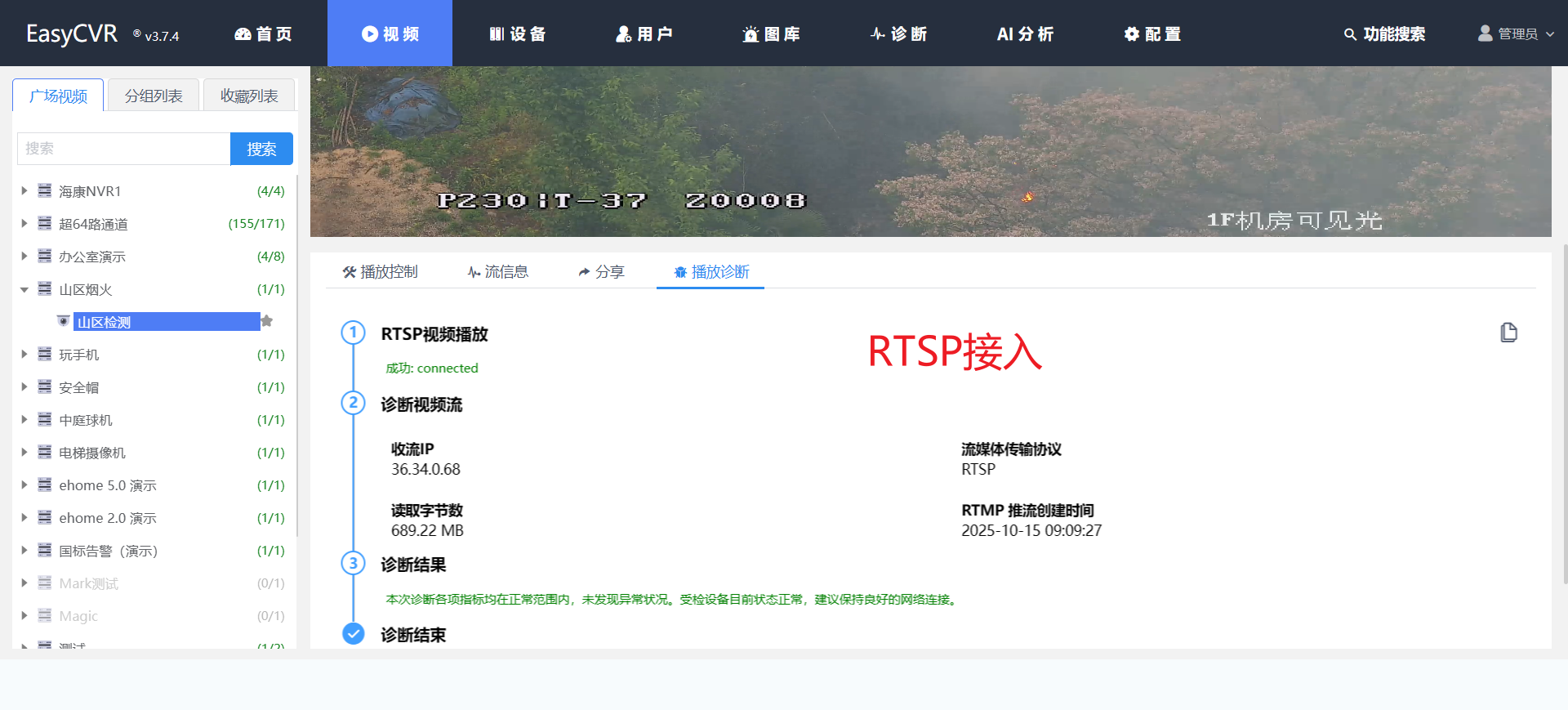Open the 管理员 account dropdown arrow
Image resolution: width=1568 pixels, height=710 pixels.
(1550, 34)
